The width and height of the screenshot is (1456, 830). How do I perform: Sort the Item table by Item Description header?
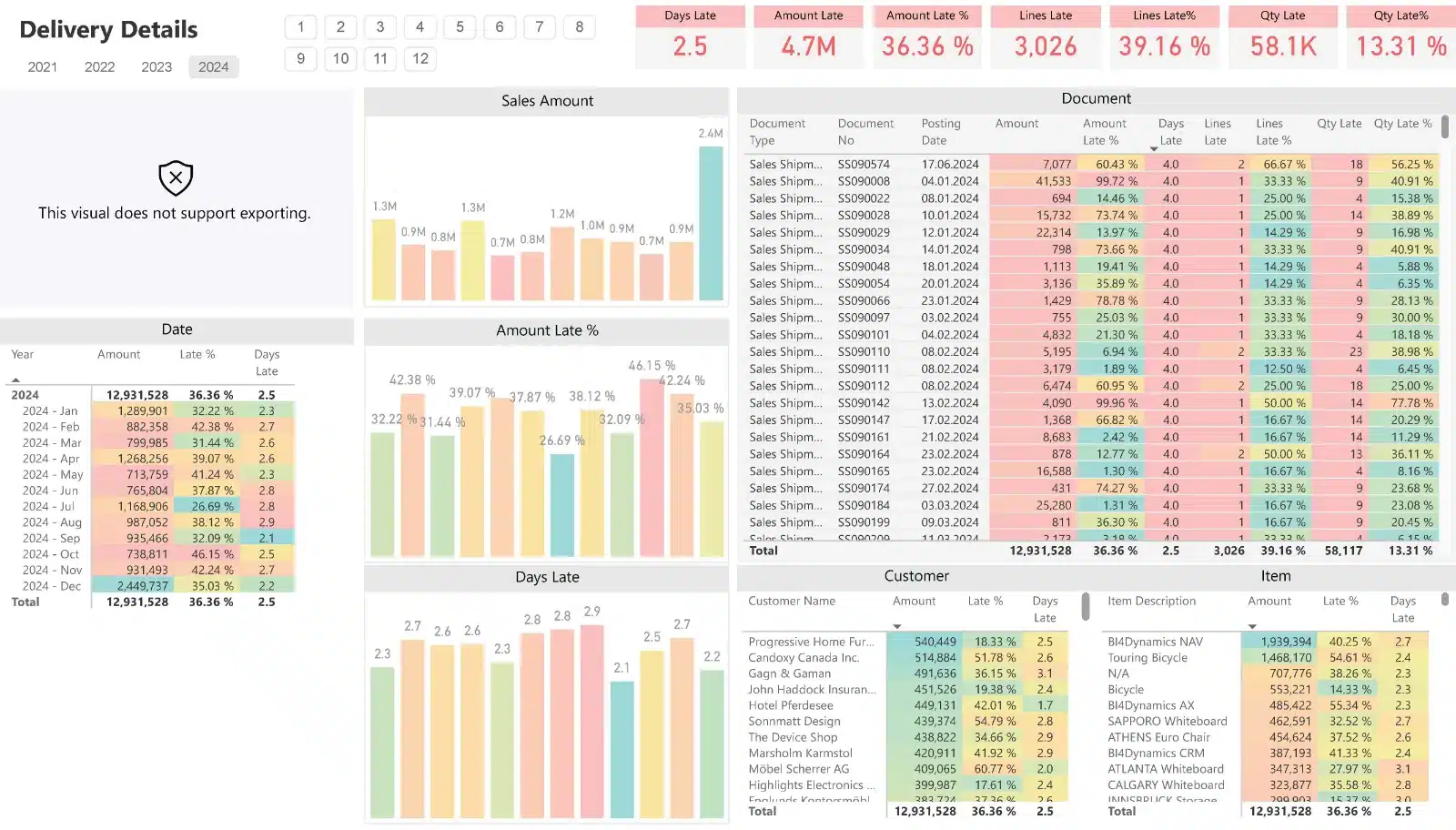1151,602
